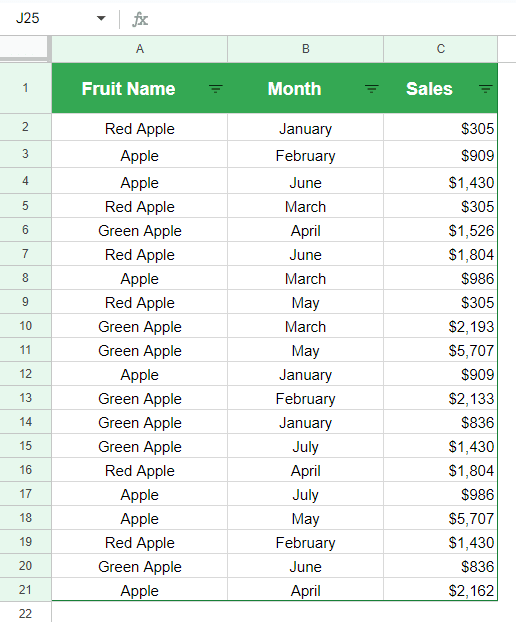Click the Green Apple cell in row 6
Viewport: 516px width, 622px height.
140,230
